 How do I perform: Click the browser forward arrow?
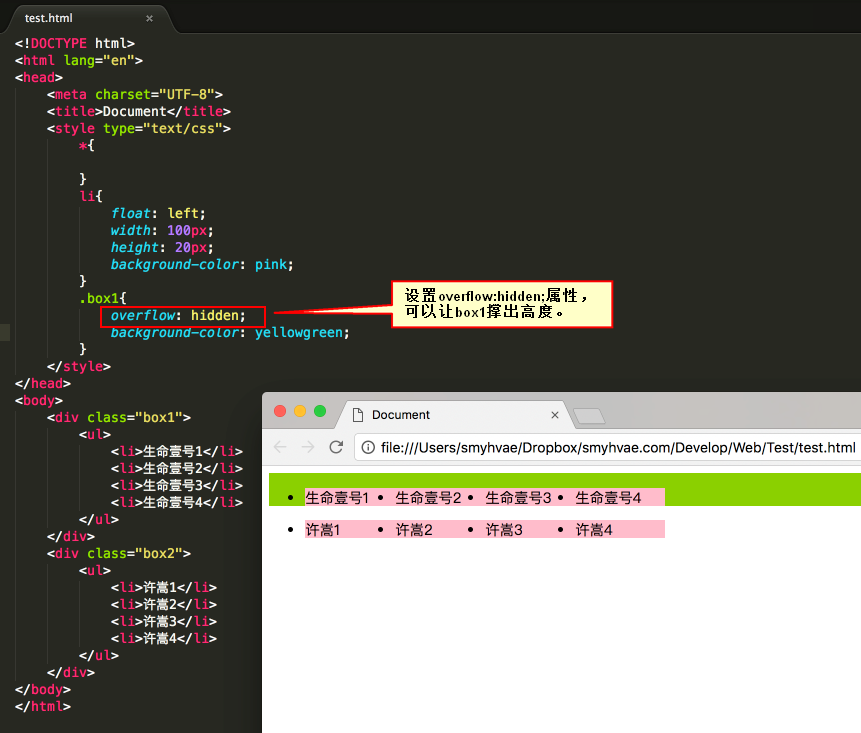[308, 447]
